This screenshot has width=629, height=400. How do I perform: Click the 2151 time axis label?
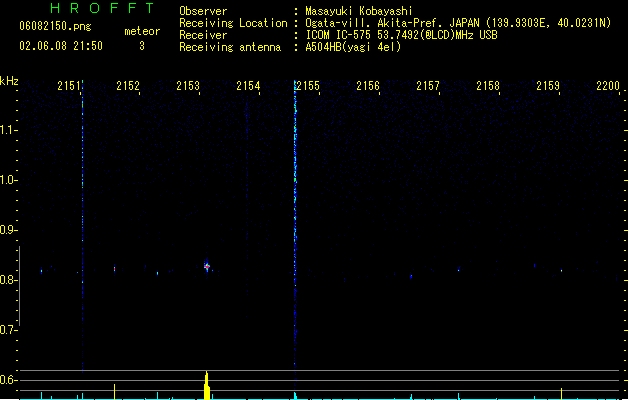(69, 86)
